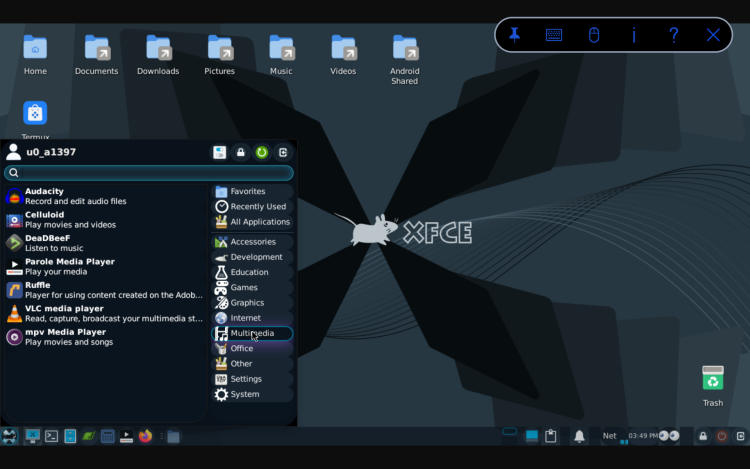Lock screen from menu header

click(x=241, y=153)
